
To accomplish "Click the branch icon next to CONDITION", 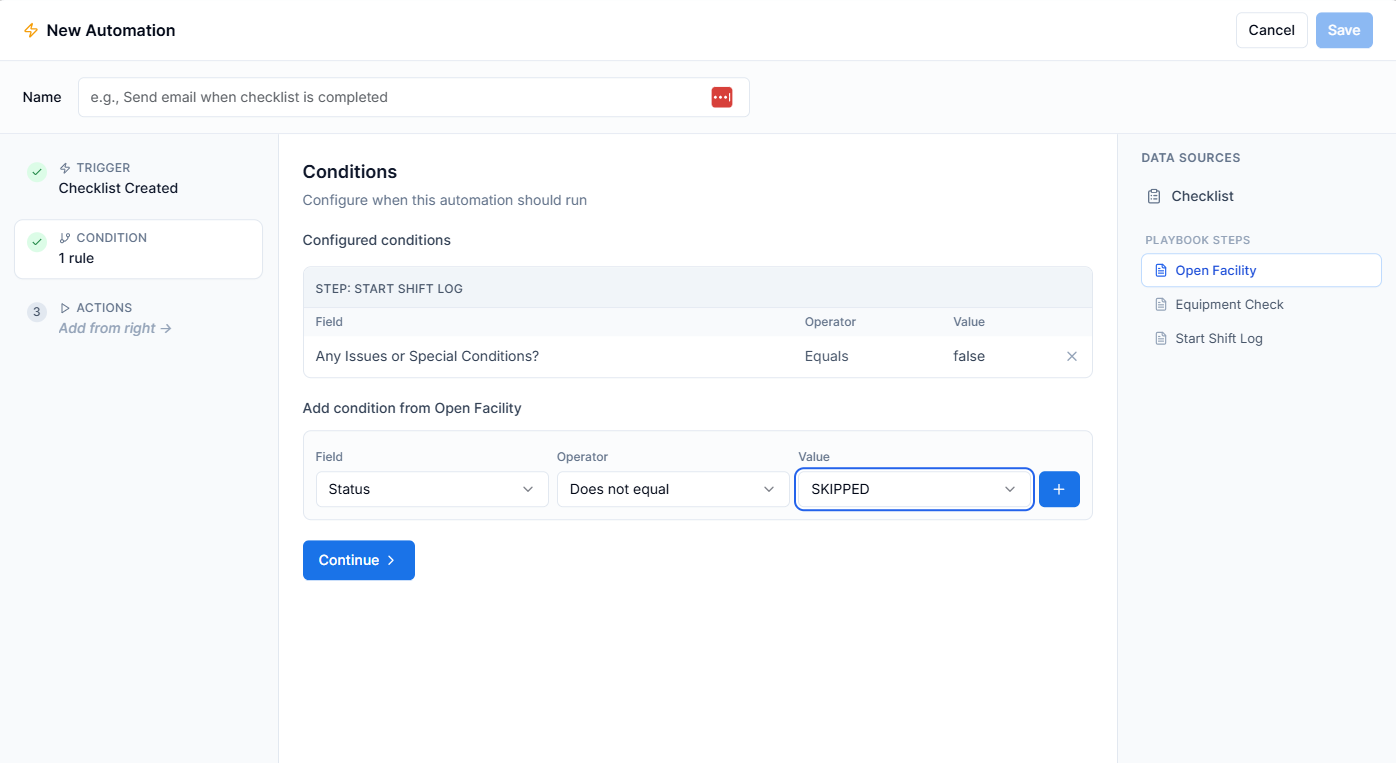I will tap(63, 237).
